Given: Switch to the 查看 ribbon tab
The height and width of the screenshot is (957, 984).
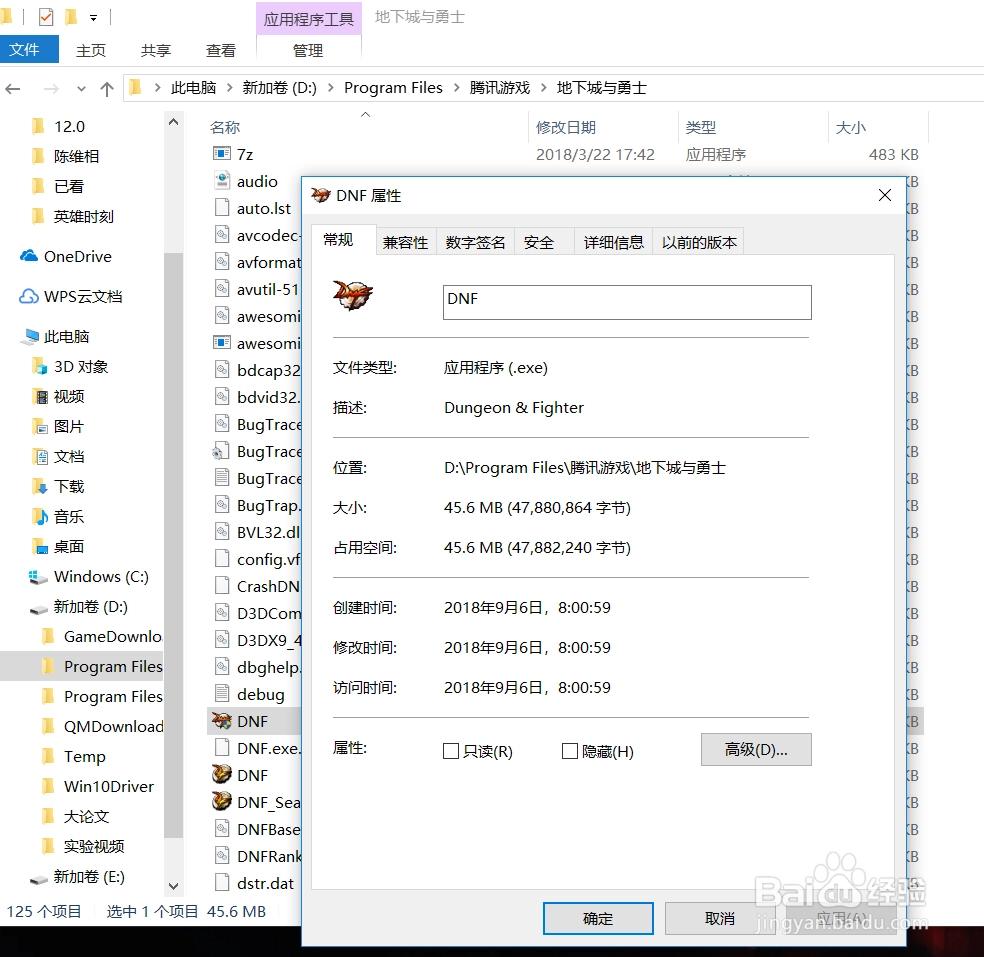Looking at the screenshot, I should coord(221,50).
